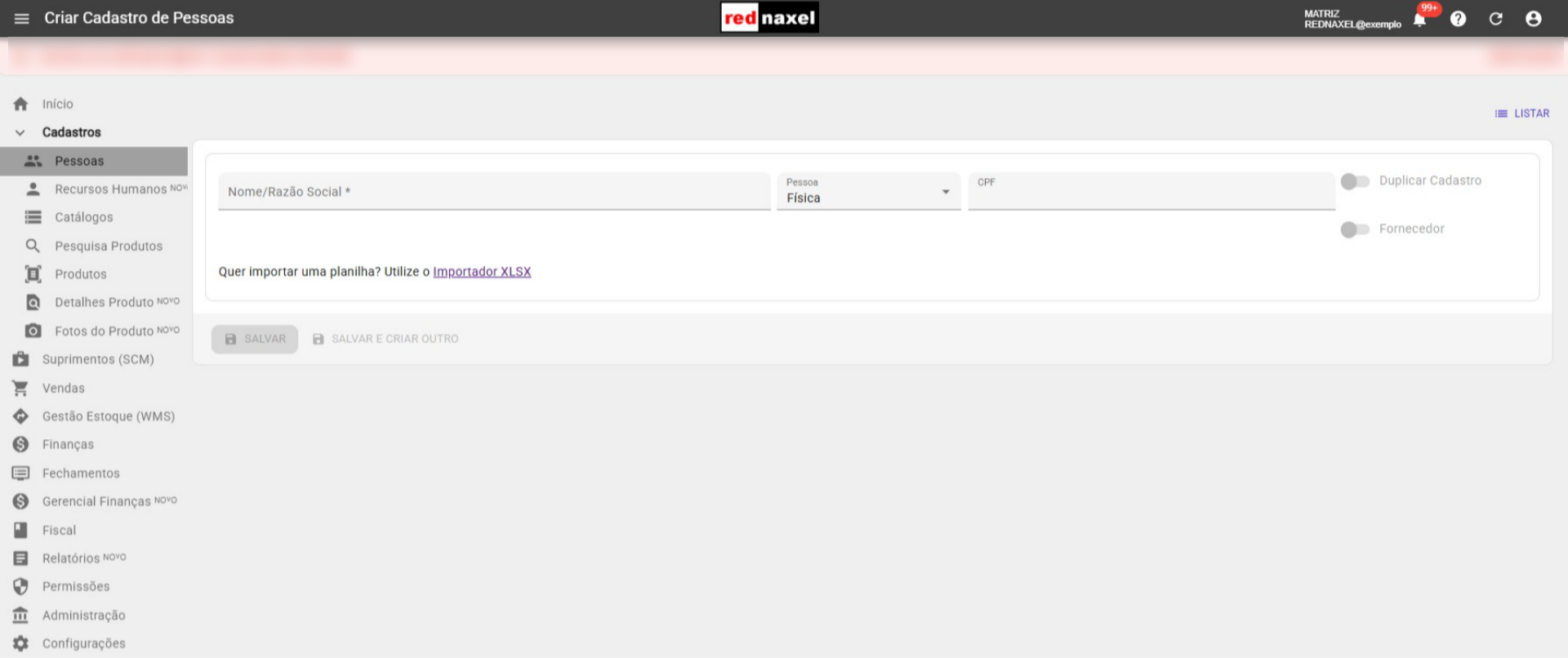Enable the Duplicar Cadastro switch

pos(1355,181)
